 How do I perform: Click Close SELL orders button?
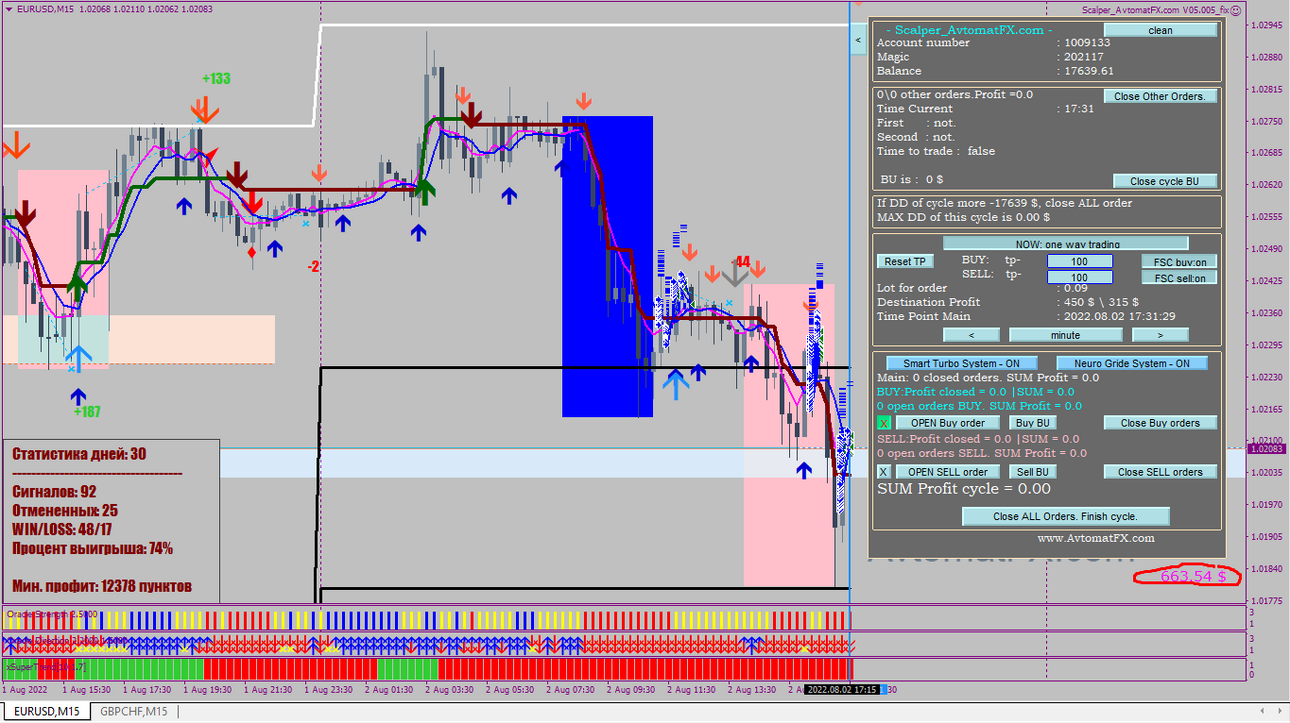click(x=1160, y=472)
